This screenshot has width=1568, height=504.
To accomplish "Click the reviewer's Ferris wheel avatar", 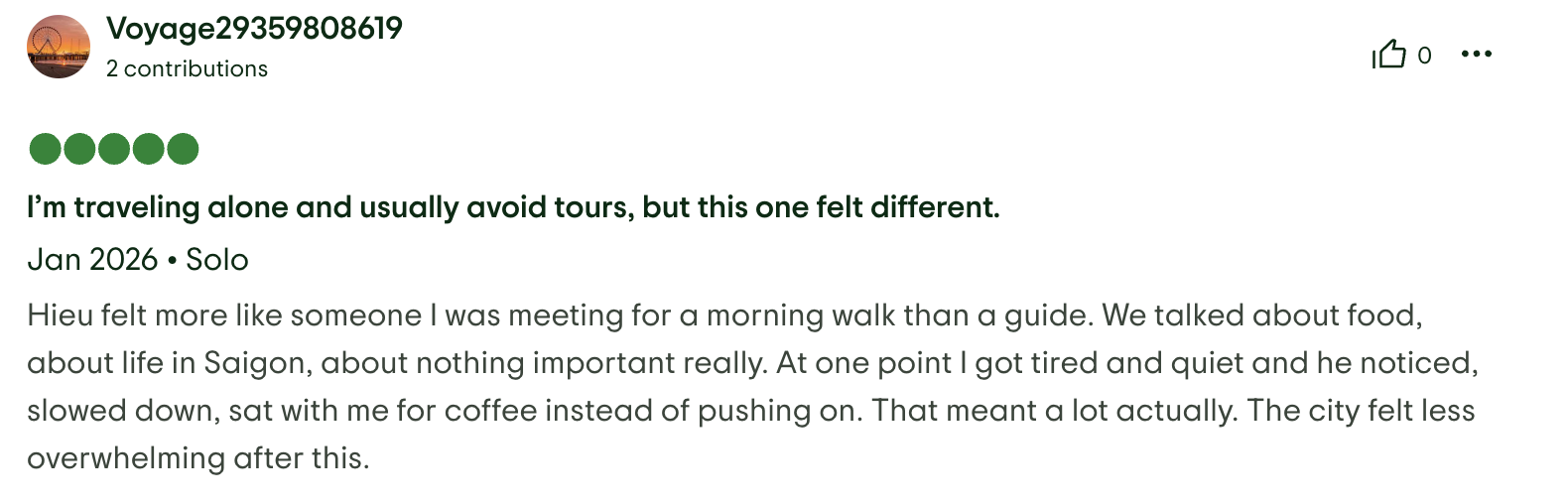I will point(59,47).
